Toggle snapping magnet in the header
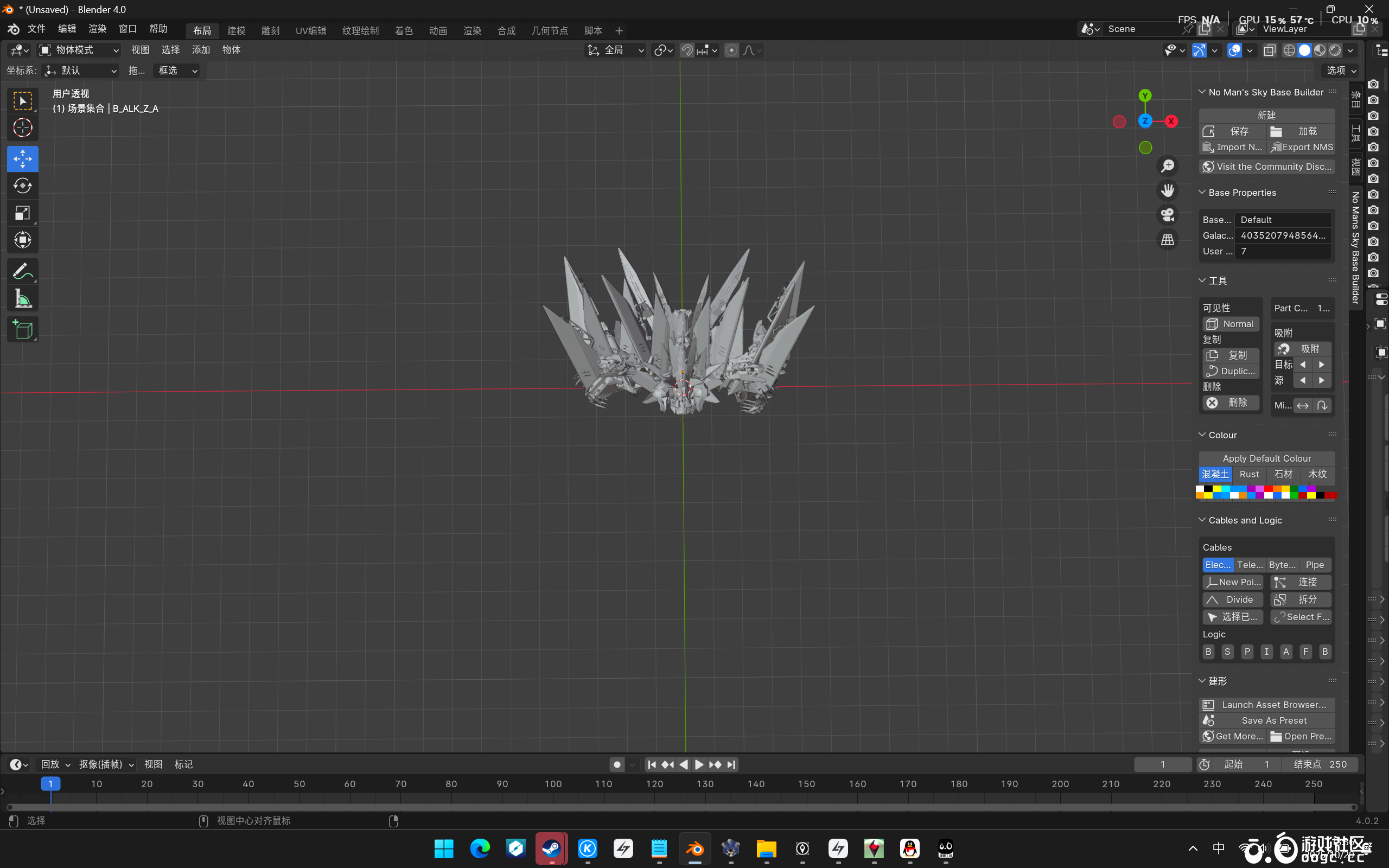The image size is (1389, 868). tap(686, 50)
